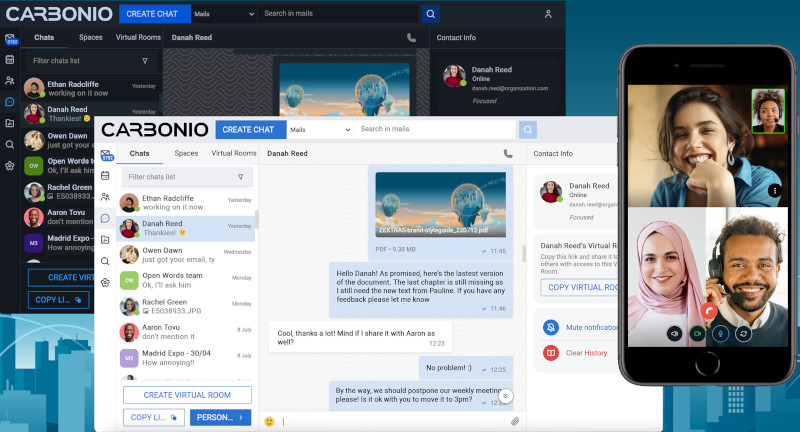
Task: Switch to Spaces tab in light window
Action: pos(186,153)
